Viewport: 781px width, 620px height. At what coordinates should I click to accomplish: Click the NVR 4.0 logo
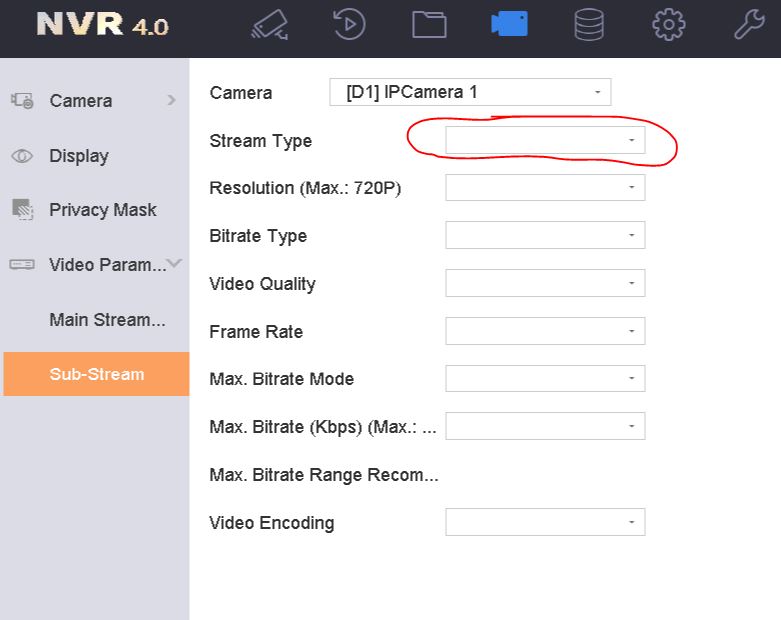102,25
